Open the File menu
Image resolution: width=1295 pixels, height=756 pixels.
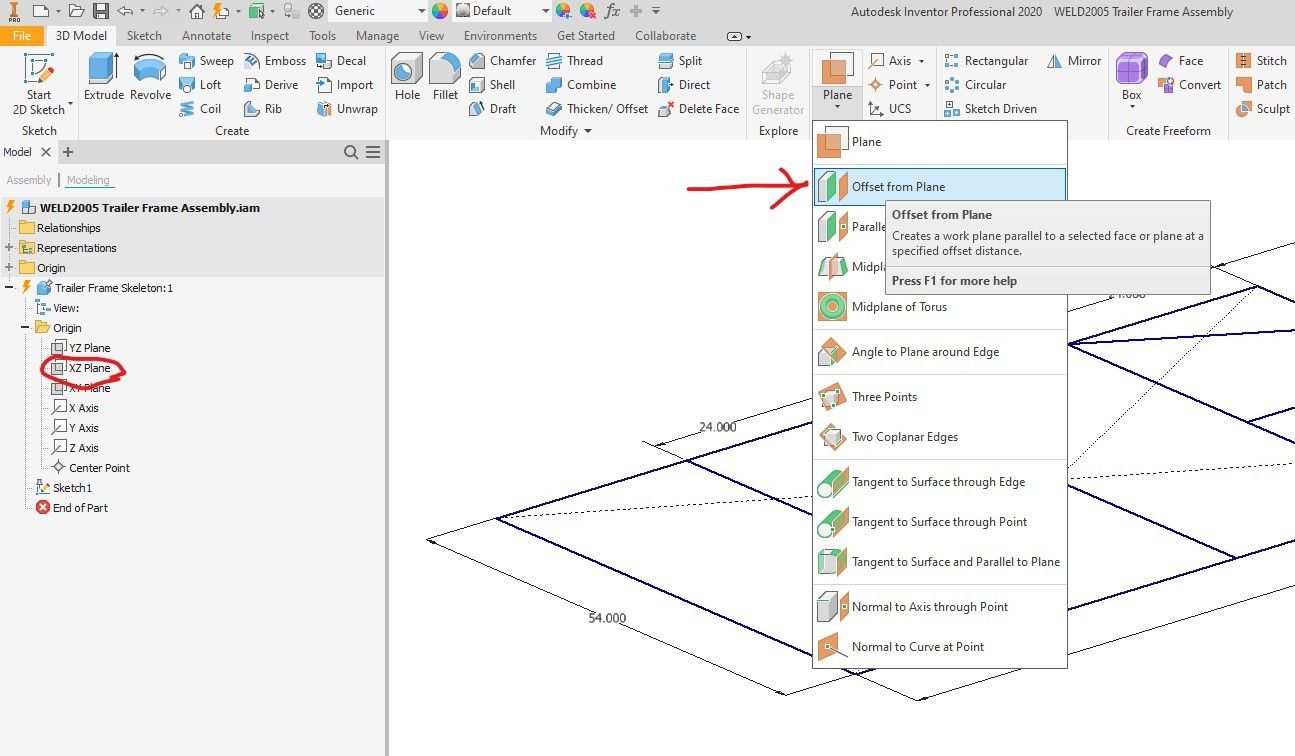coord(22,36)
